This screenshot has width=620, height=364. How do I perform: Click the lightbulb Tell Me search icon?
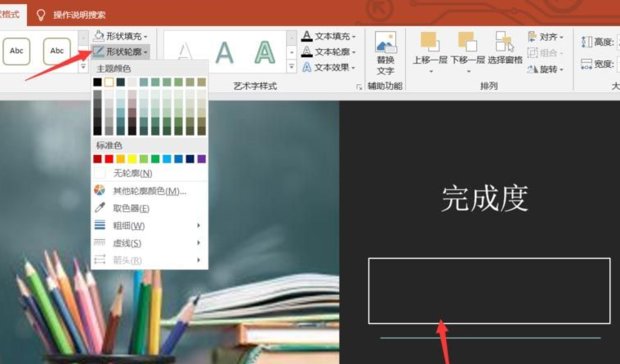(x=41, y=15)
